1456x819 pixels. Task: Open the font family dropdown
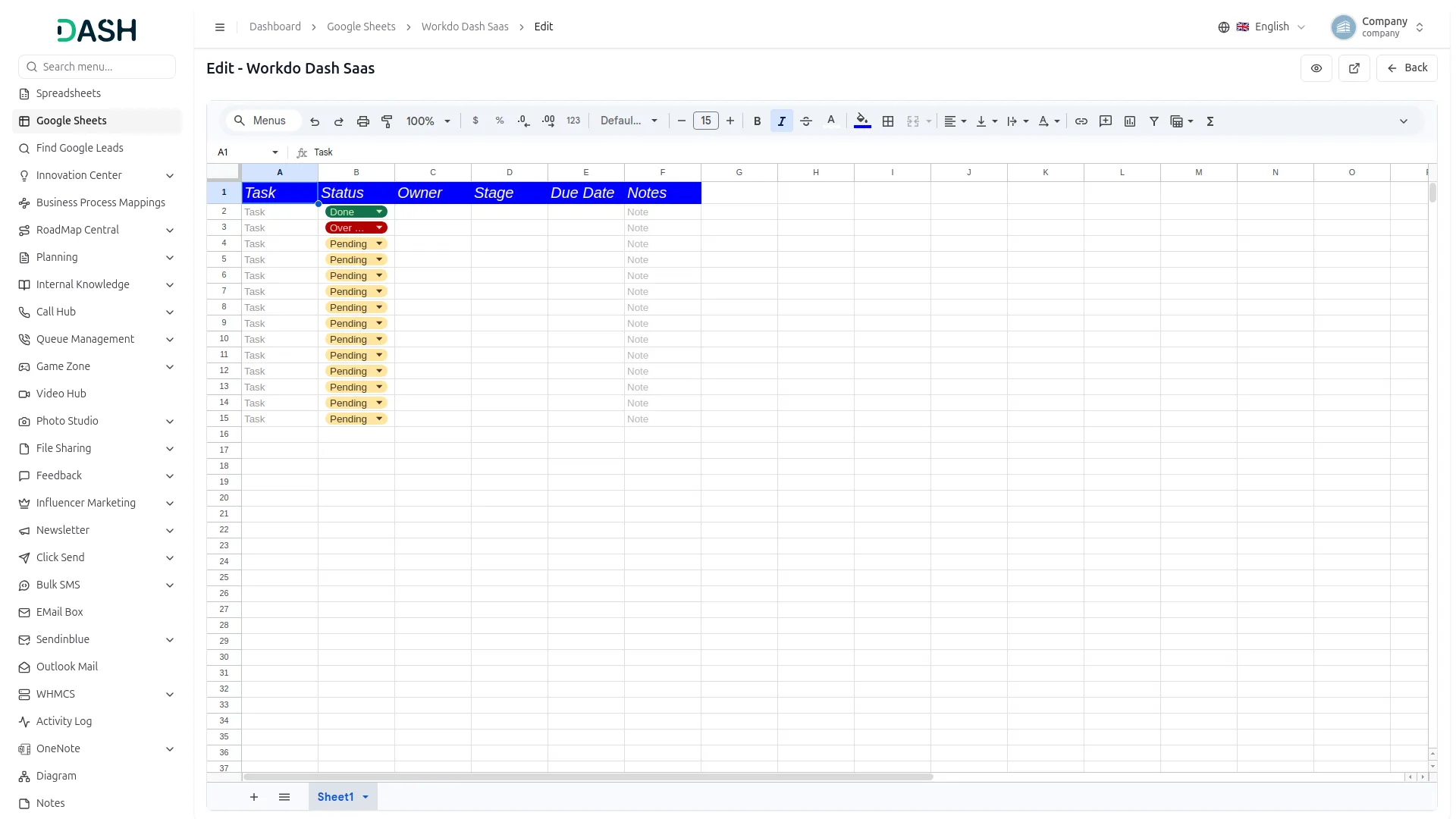629,121
